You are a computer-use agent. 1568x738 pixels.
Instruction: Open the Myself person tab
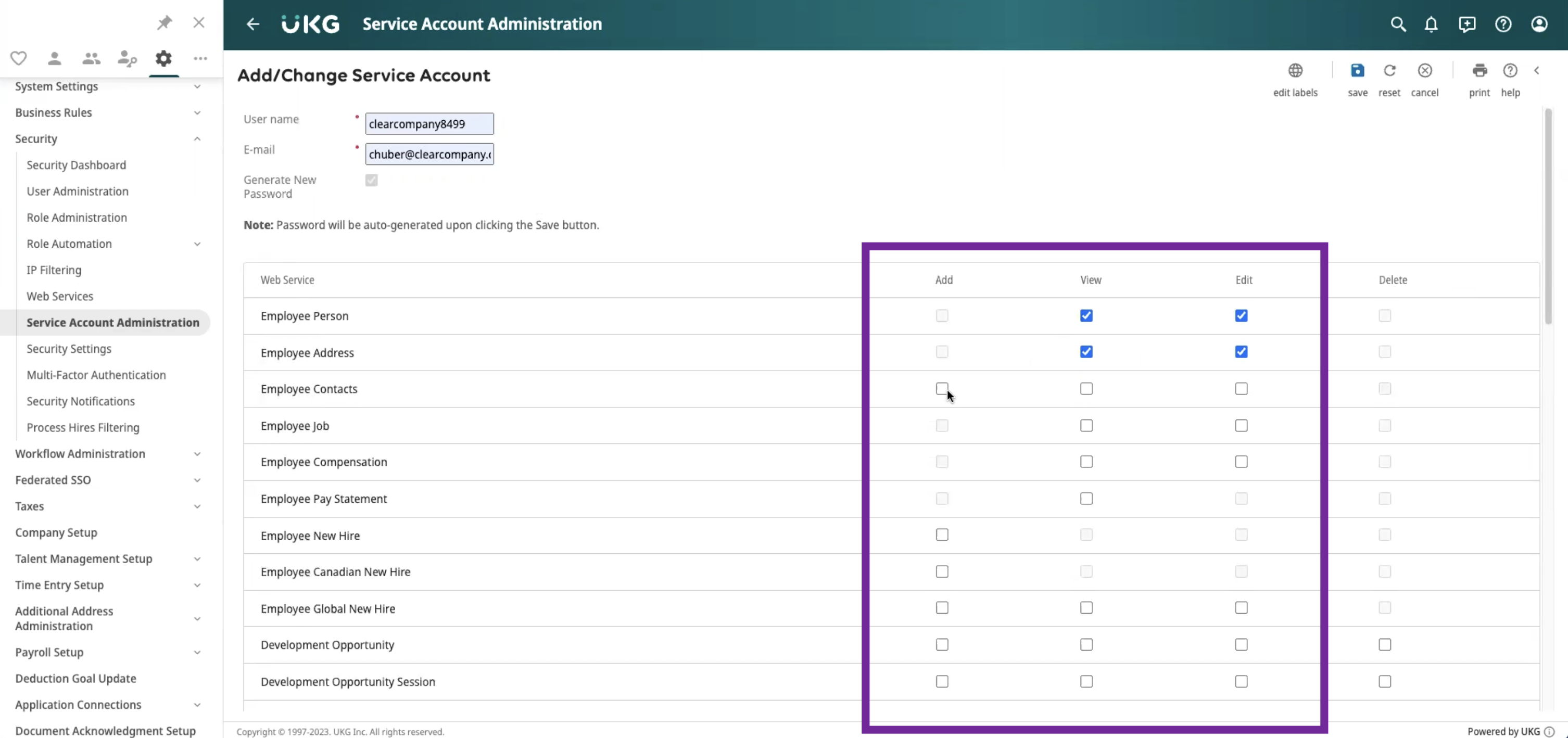coord(54,58)
